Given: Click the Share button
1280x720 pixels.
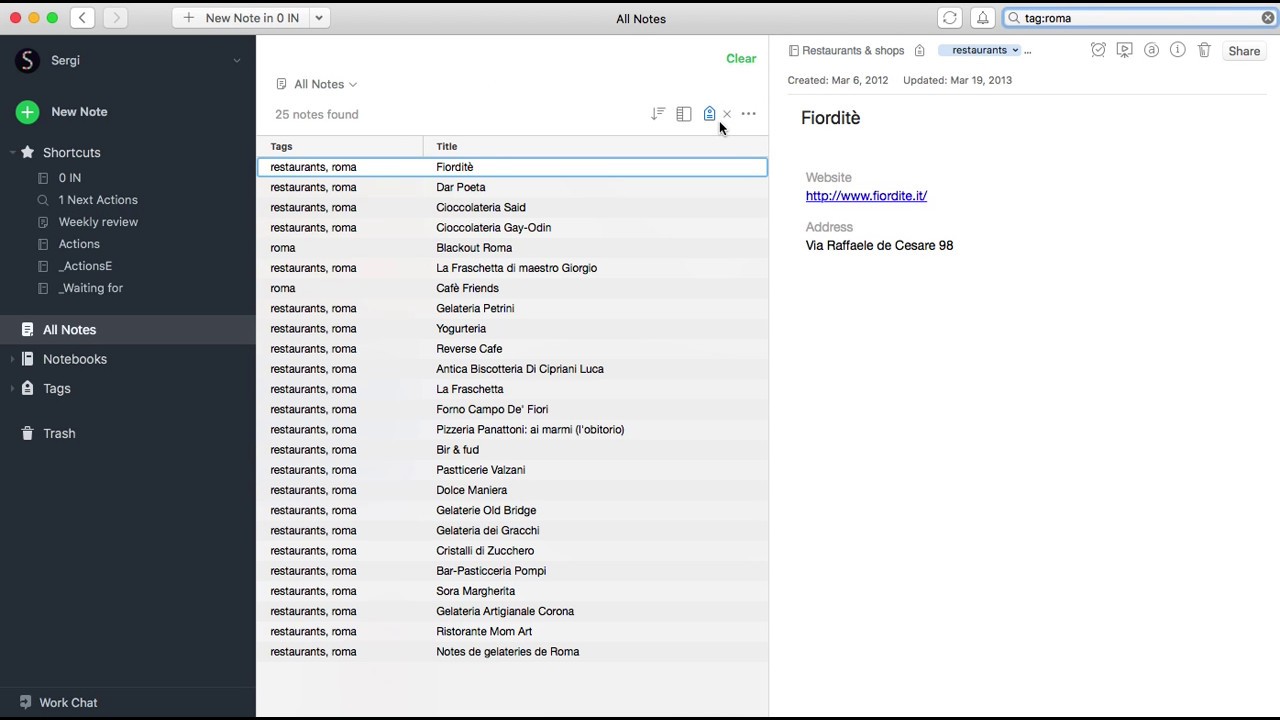Looking at the screenshot, I should pos(1244,51).
